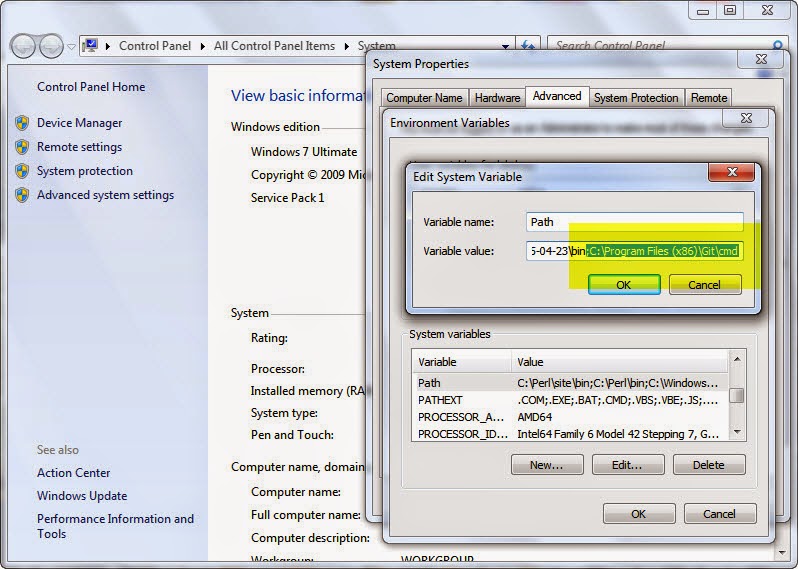The height and width of the screenshot is (569, 798).
Task: Open Device Manager link
Action: [79, 123]
